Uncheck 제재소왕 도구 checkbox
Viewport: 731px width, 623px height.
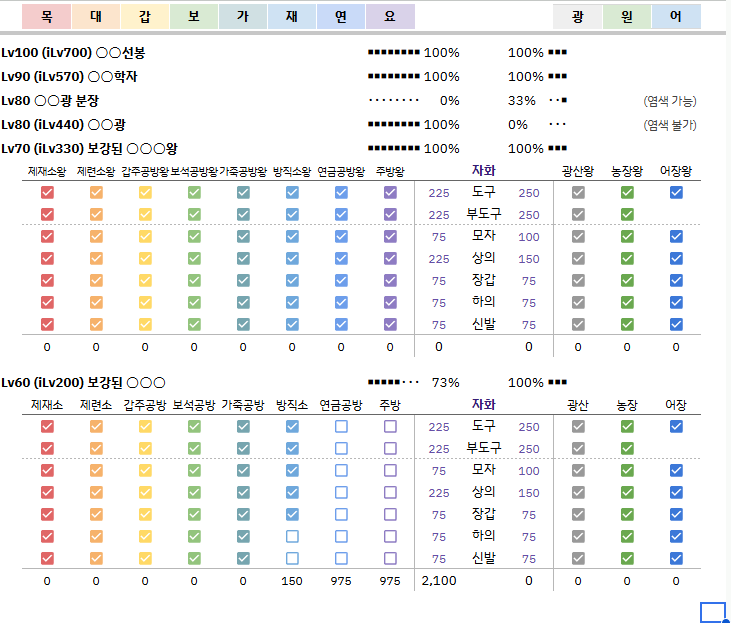47,193
